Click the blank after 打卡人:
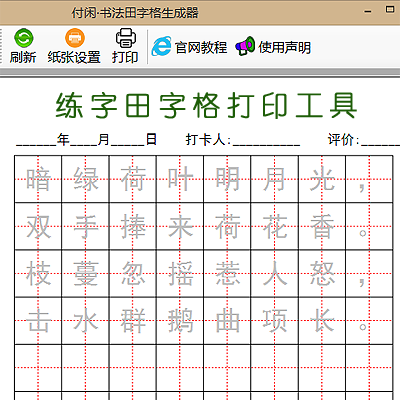This screenshot has width=400, height=400. [266, 145]
